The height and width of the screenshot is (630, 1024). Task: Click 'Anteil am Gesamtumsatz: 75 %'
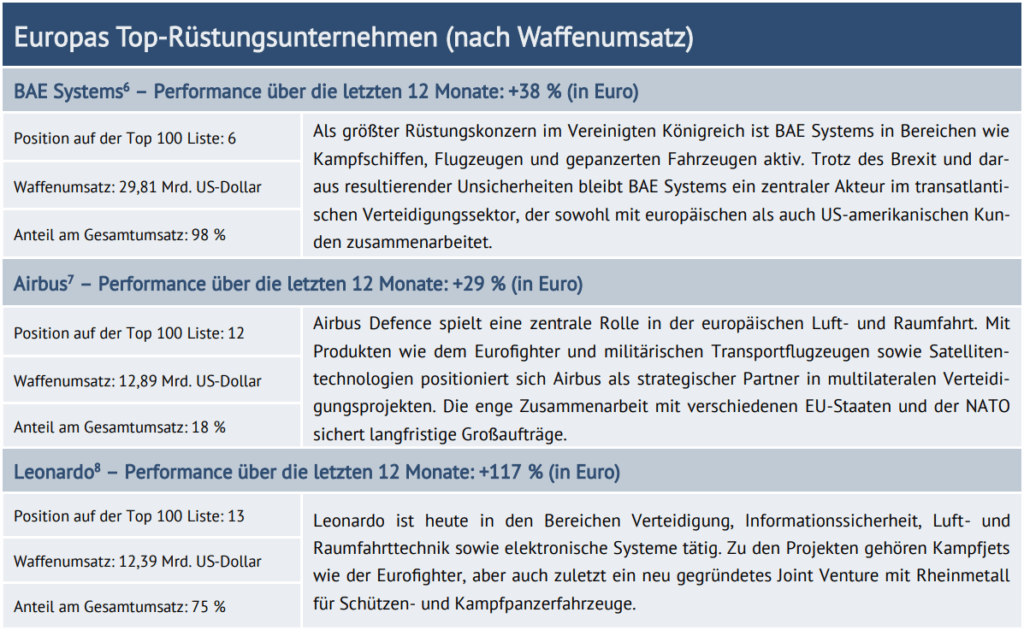[x=120, y=606]
